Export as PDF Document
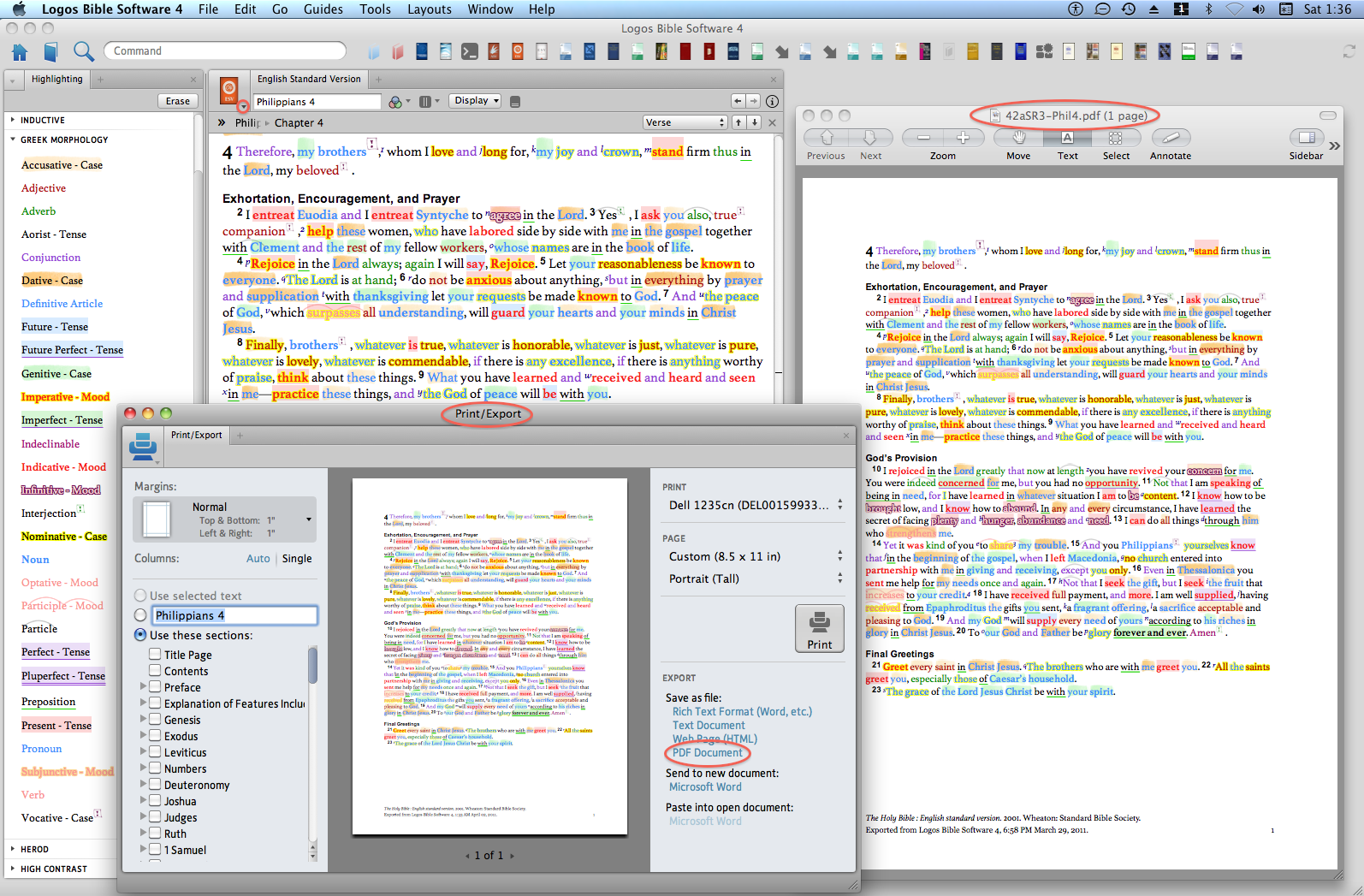1364x896 pixels. pos(707,753)
